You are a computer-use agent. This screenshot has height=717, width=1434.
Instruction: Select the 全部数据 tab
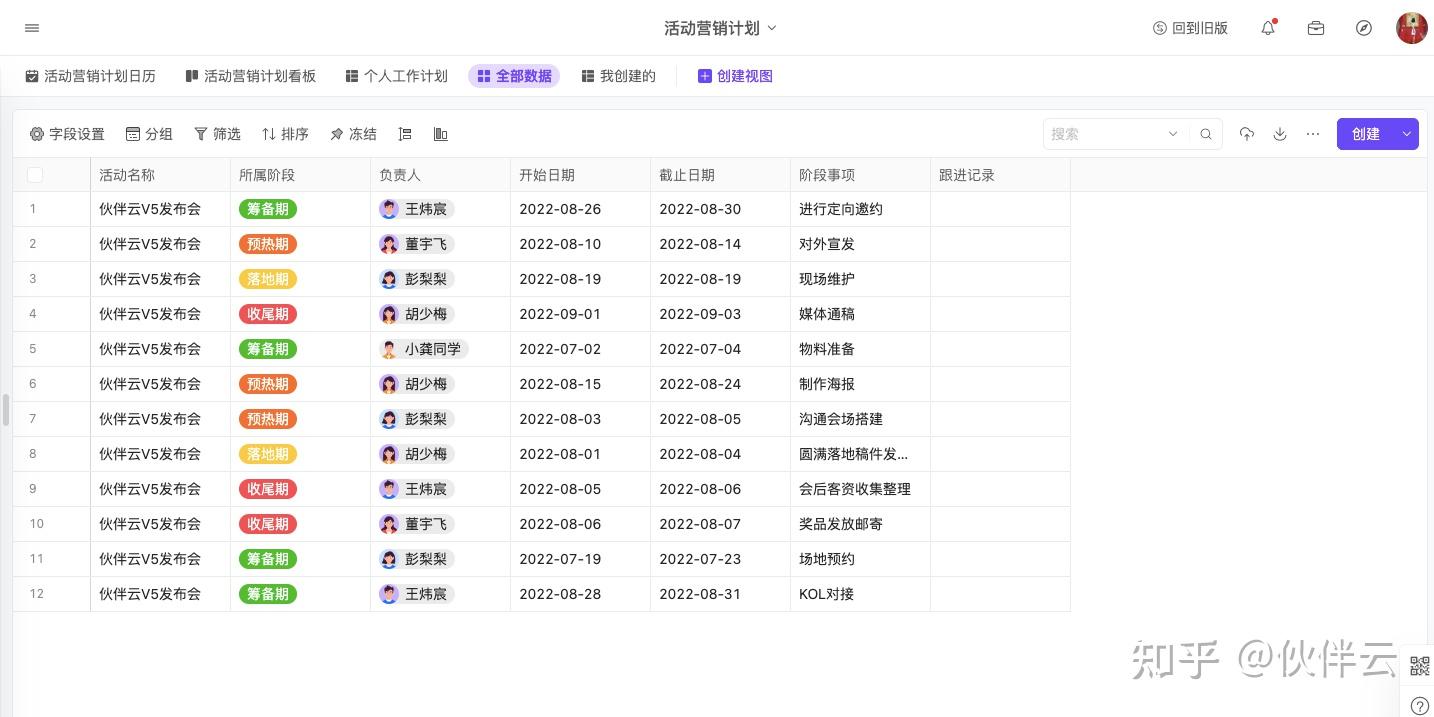pyautogui.click(x=514, y=76)
